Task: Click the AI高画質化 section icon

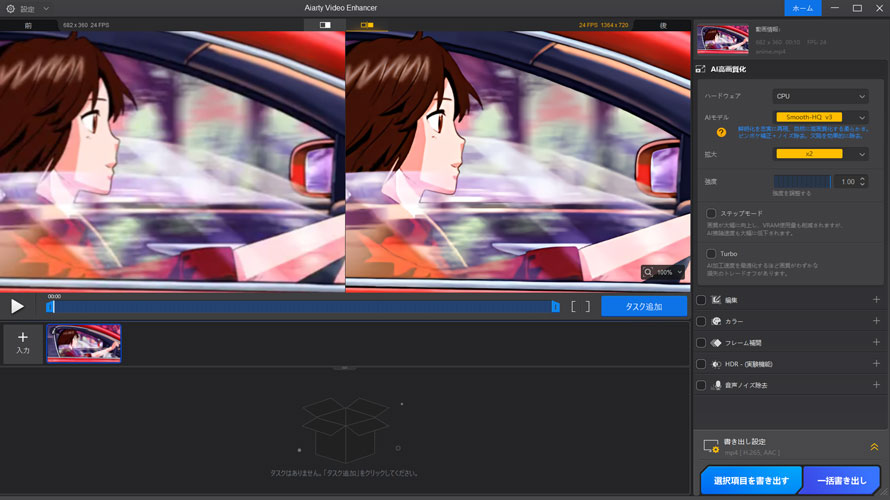Action: [x=700, y=69]
